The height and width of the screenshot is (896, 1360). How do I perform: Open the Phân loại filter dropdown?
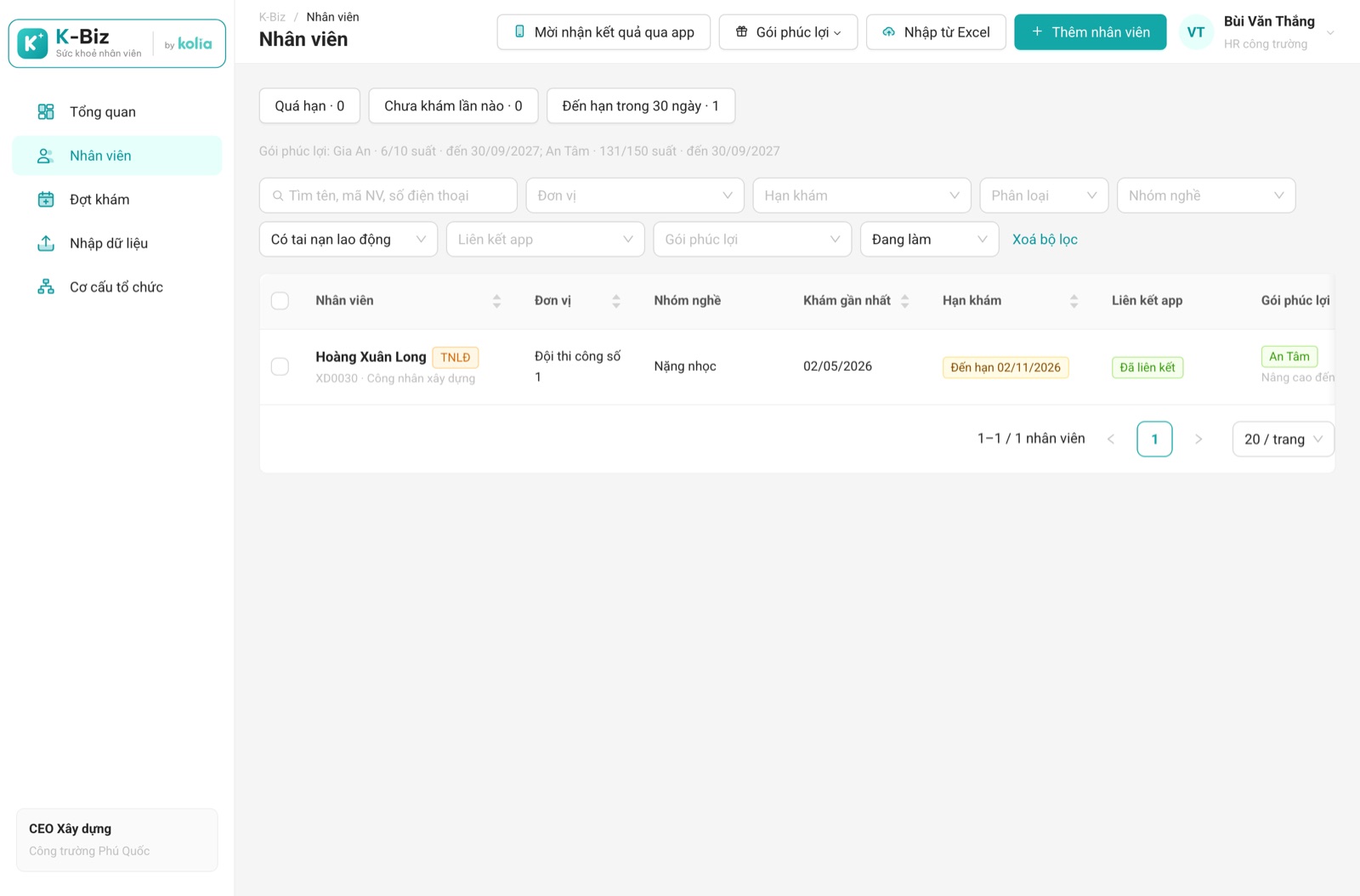(1044, 196)
